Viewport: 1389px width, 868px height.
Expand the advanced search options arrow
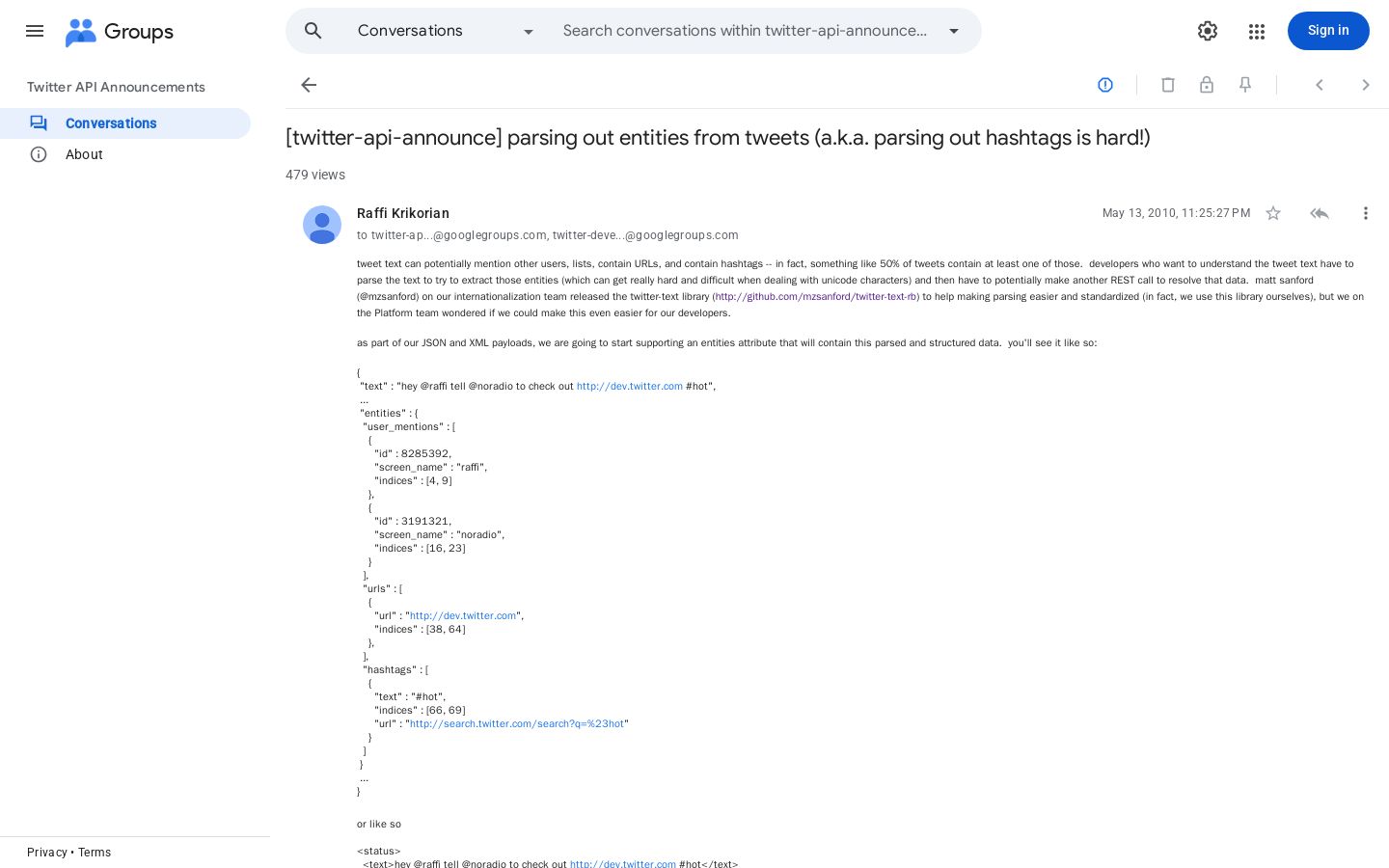point(954,31)
